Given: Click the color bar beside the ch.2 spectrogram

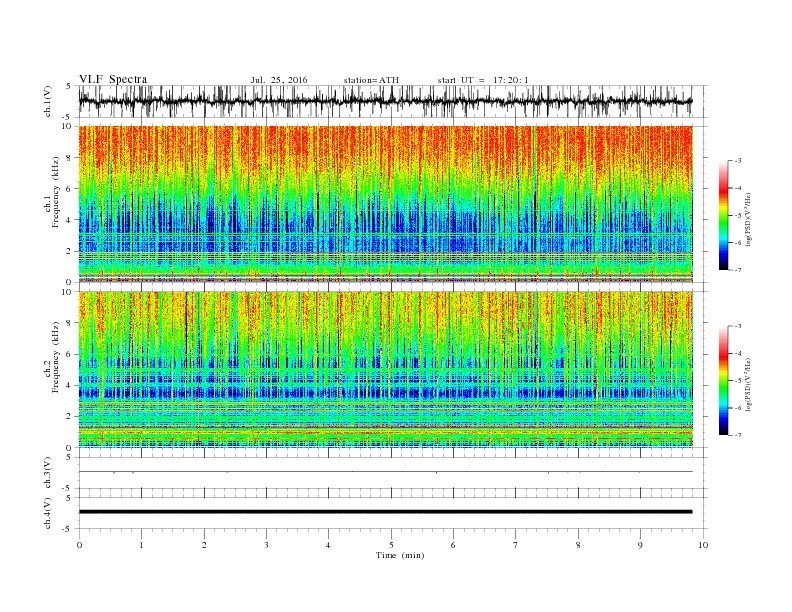Looking at the screenshot, I should point(723,380).
